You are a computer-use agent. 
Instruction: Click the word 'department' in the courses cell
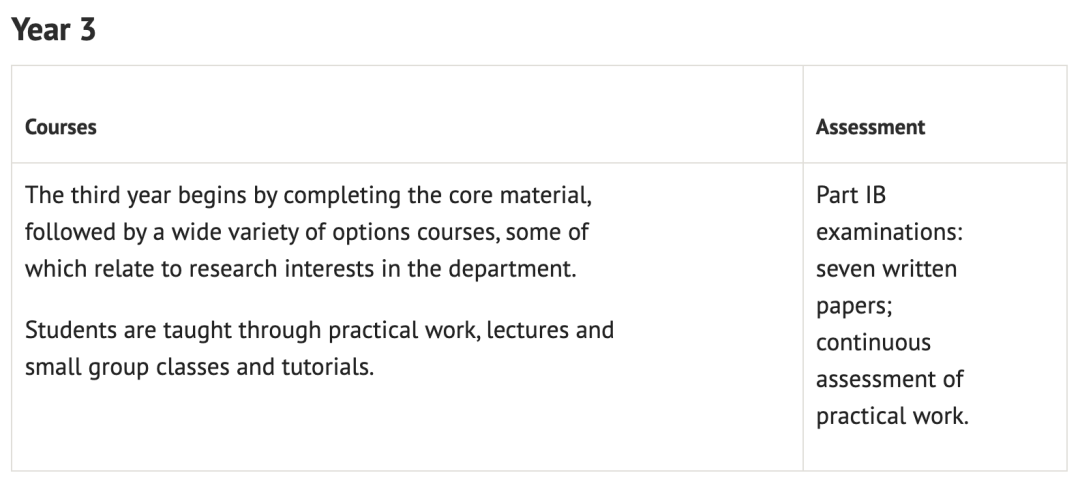click(x=509, y=269)
